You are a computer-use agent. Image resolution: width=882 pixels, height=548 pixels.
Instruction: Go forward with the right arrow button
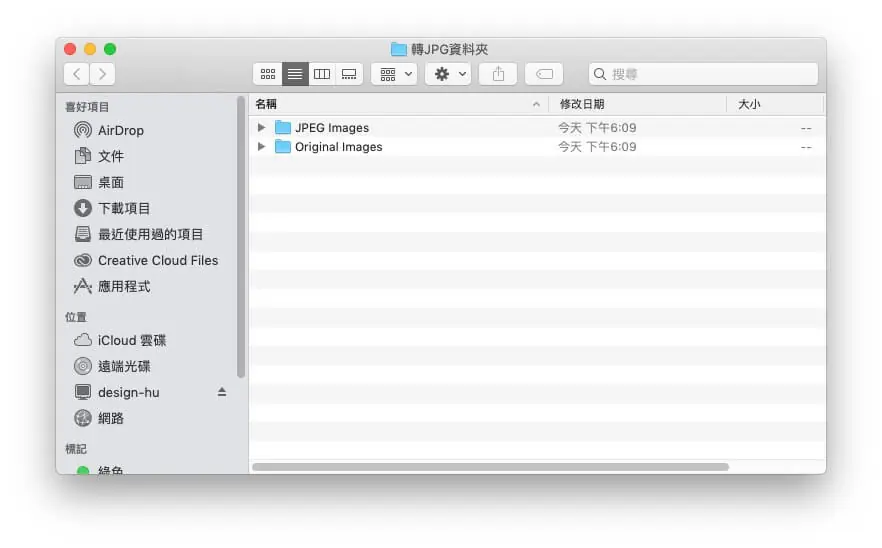point(102,74)
